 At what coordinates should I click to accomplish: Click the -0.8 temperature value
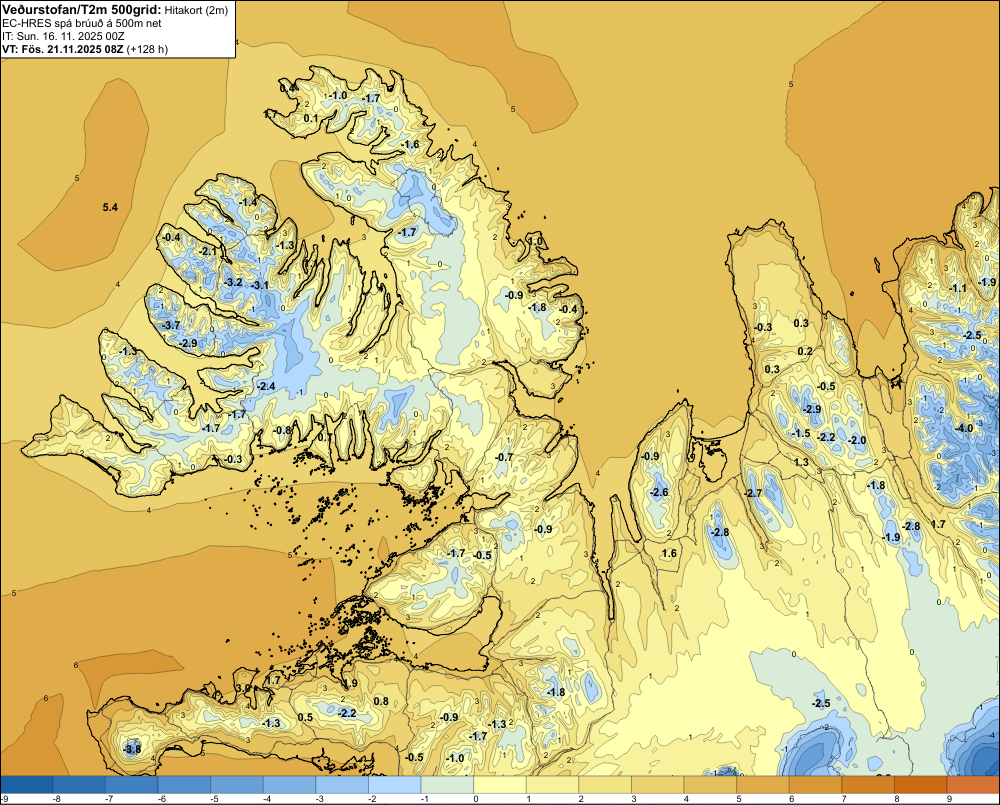tap(282, 430)
